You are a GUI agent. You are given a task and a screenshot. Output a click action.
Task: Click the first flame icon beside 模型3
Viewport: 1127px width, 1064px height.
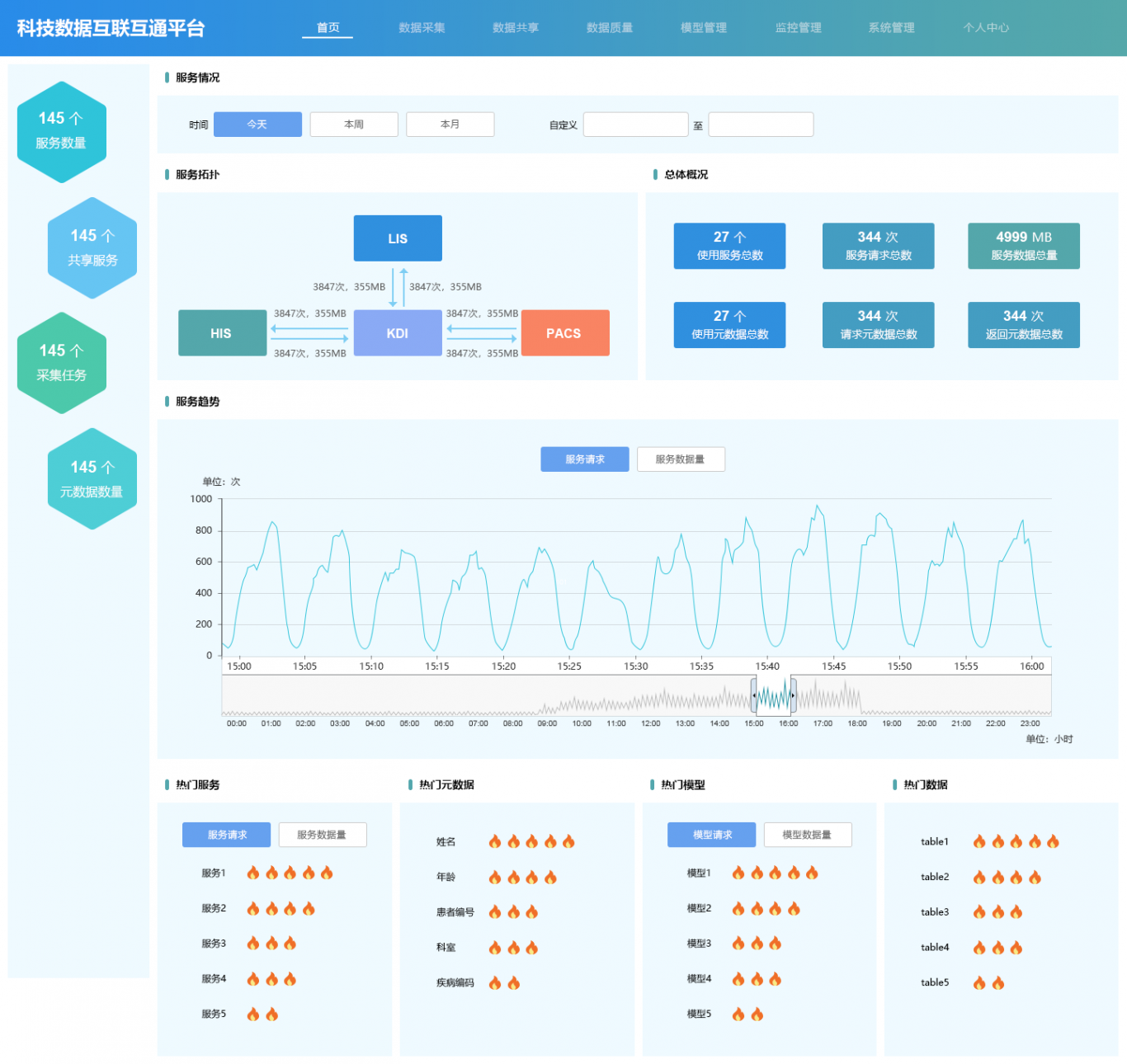tap(738, 943)
